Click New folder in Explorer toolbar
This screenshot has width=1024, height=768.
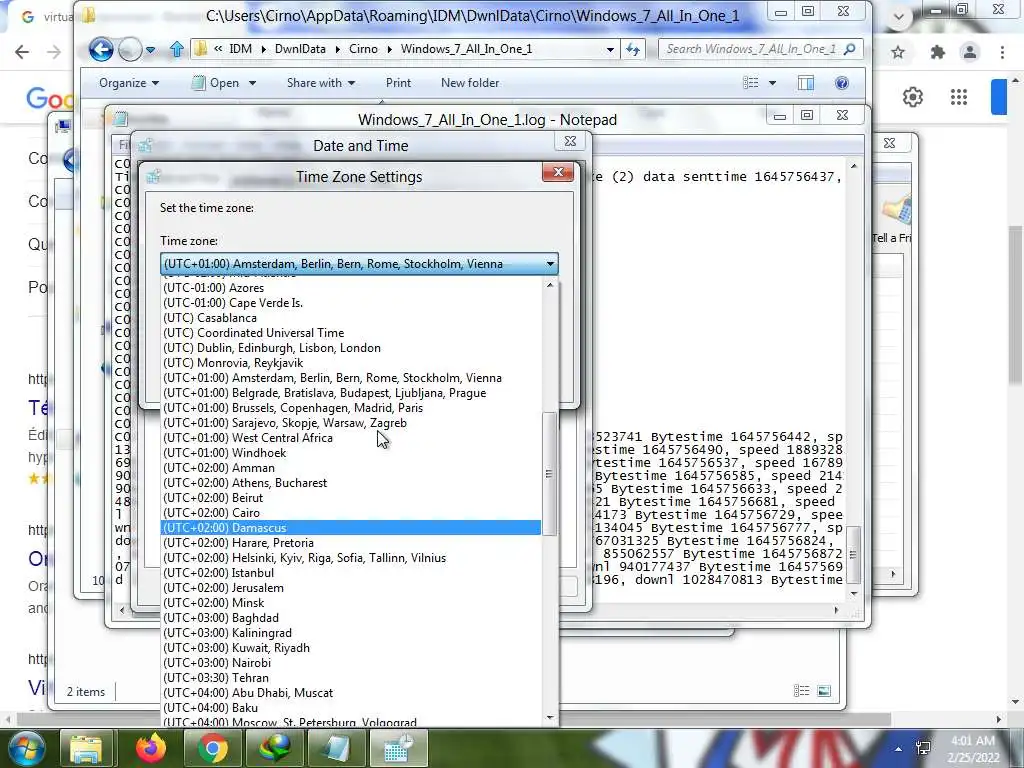(470, 83)
